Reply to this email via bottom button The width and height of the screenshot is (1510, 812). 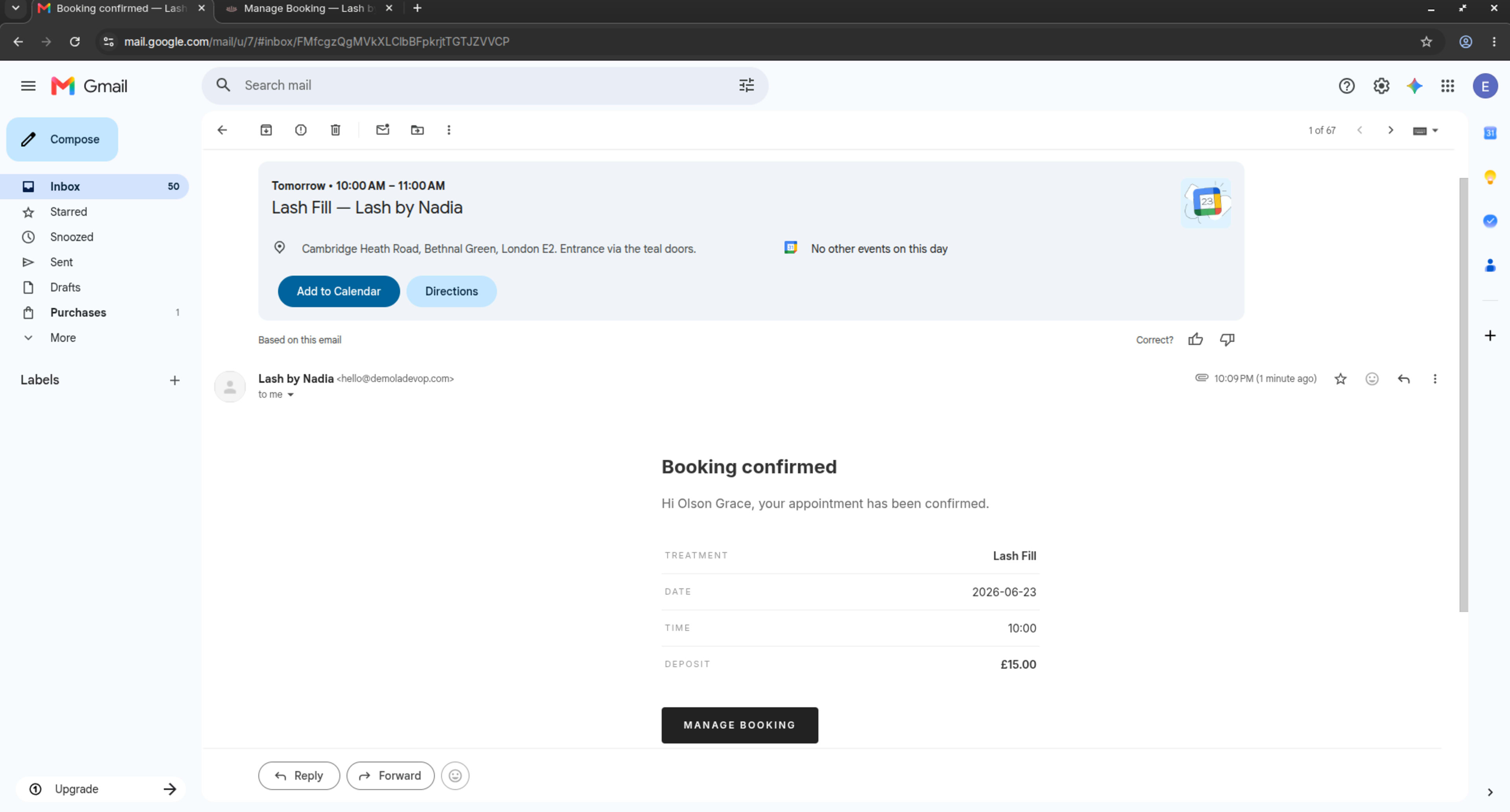point(299,776)
